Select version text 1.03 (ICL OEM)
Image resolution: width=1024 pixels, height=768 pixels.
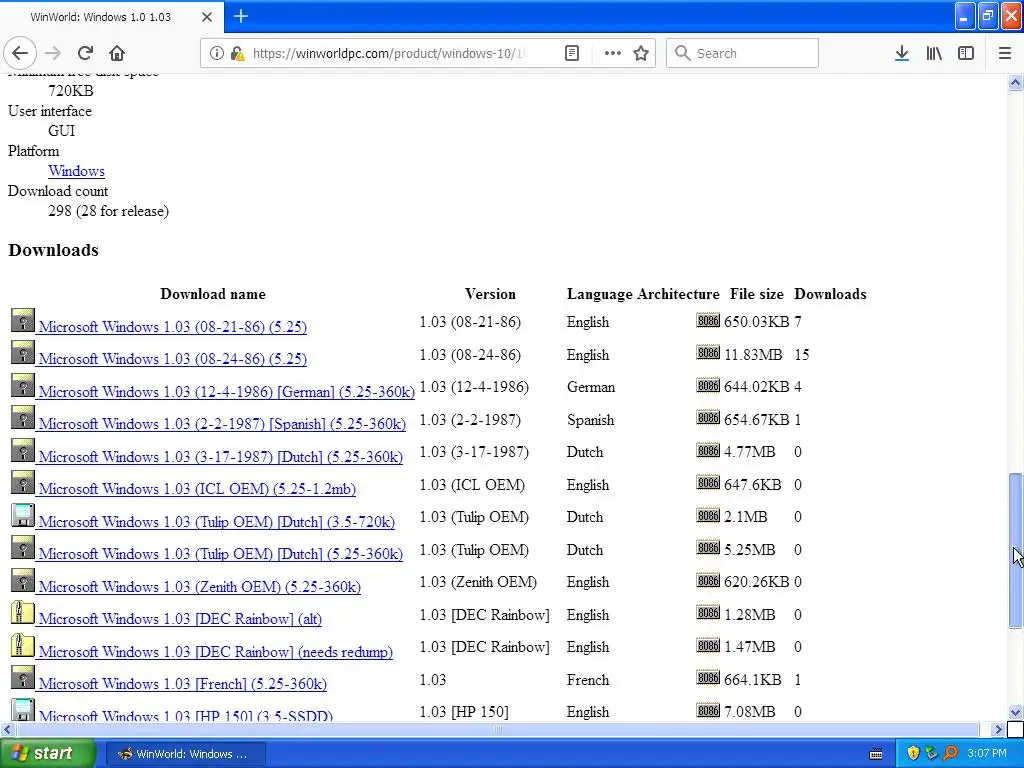coord(472,485)
